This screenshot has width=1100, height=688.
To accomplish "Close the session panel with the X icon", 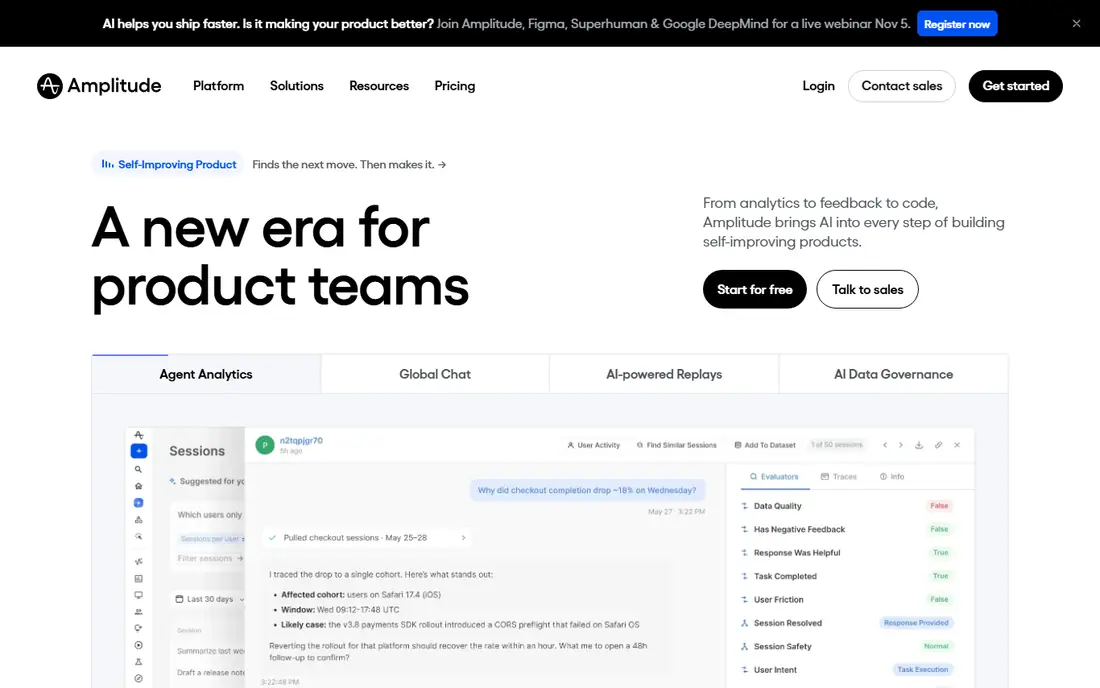I will (x=957, y=445).
